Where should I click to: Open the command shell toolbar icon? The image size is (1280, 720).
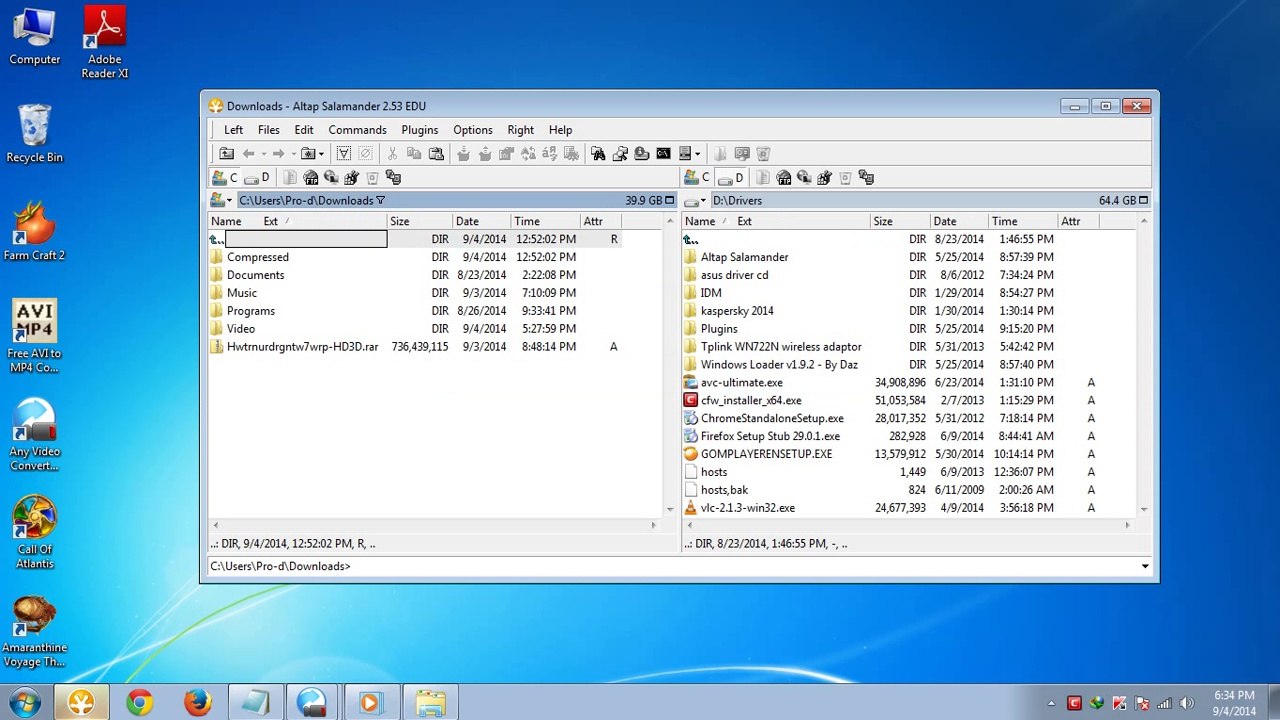coord(663,154)
